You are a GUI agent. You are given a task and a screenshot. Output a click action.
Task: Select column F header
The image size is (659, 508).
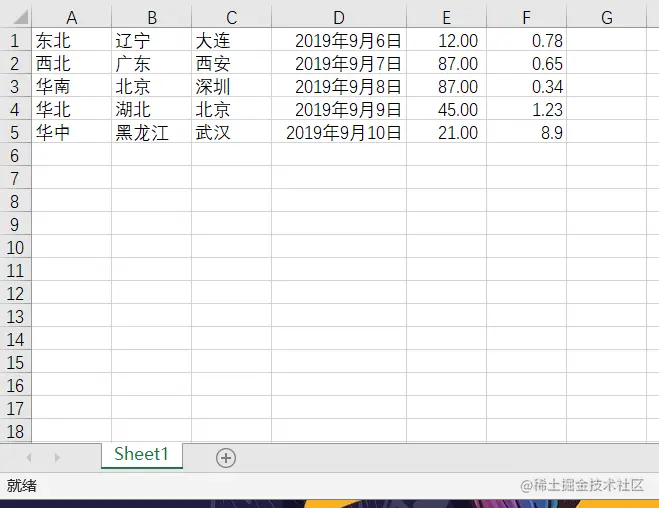pyautogui.click(x=527, y=17)
